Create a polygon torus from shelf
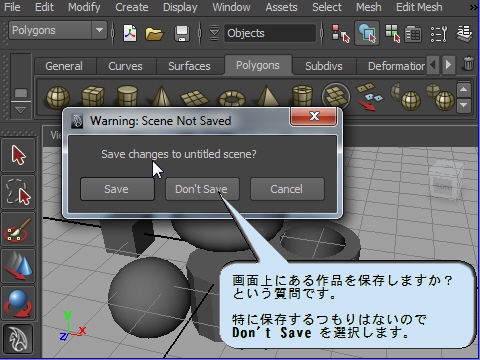 coord(232,99)
